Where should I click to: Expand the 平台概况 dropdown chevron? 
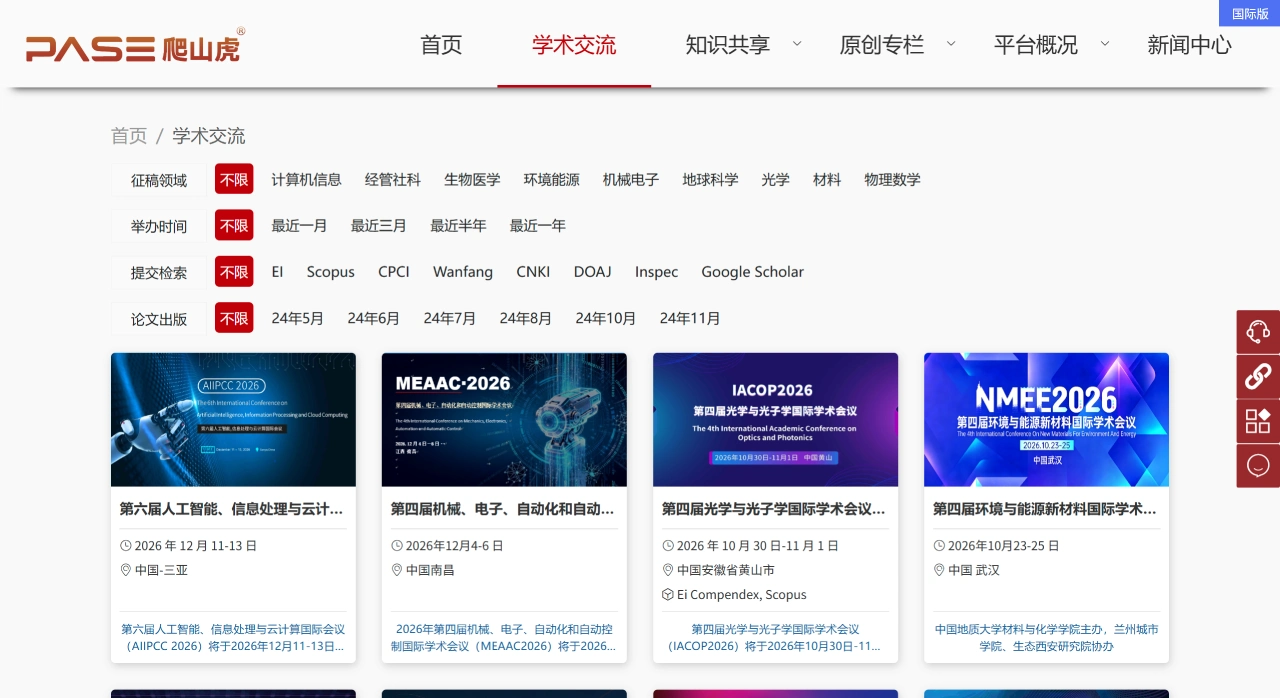(1105, 43)
